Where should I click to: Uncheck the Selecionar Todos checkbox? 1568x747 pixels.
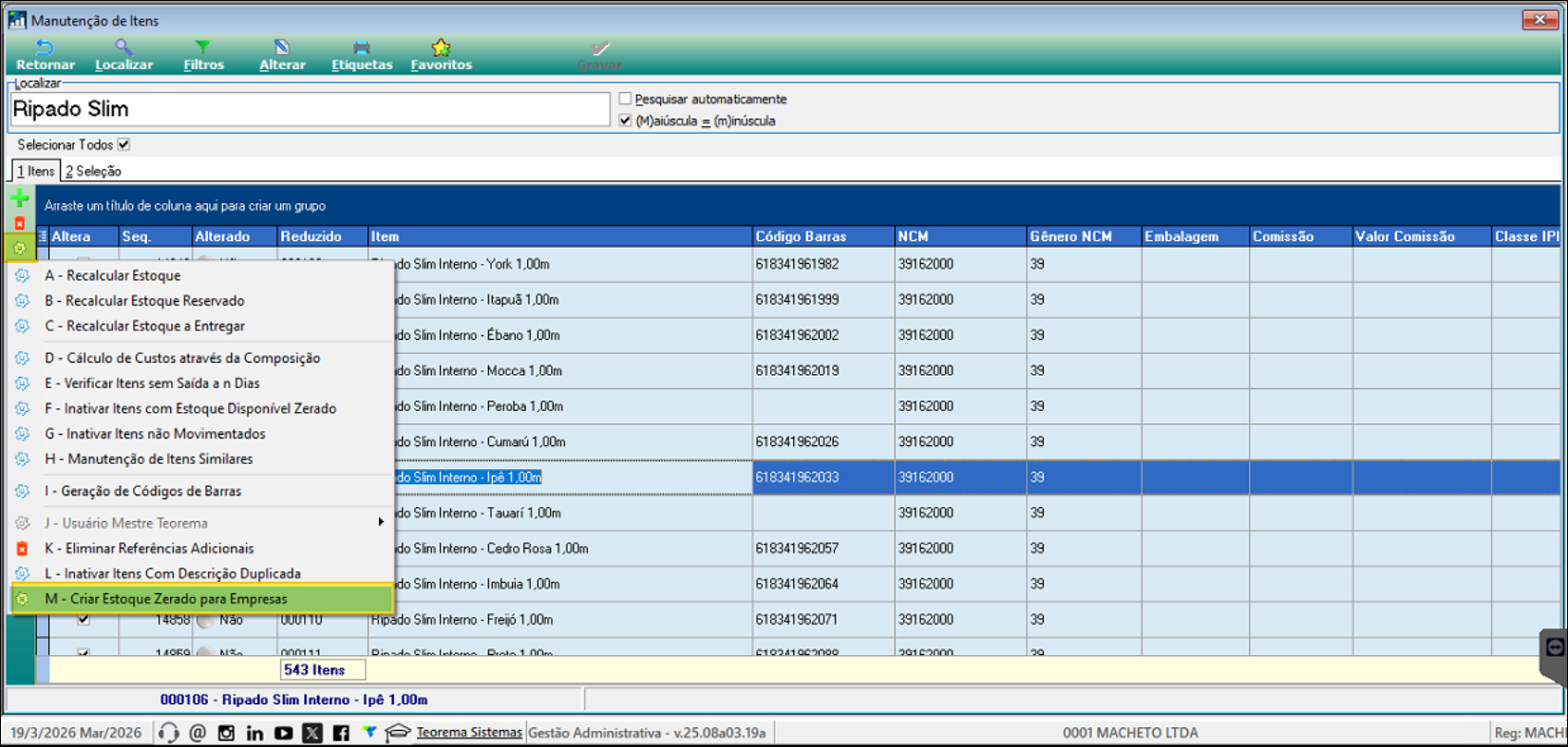pyautogui.click(x=123, y=145)
